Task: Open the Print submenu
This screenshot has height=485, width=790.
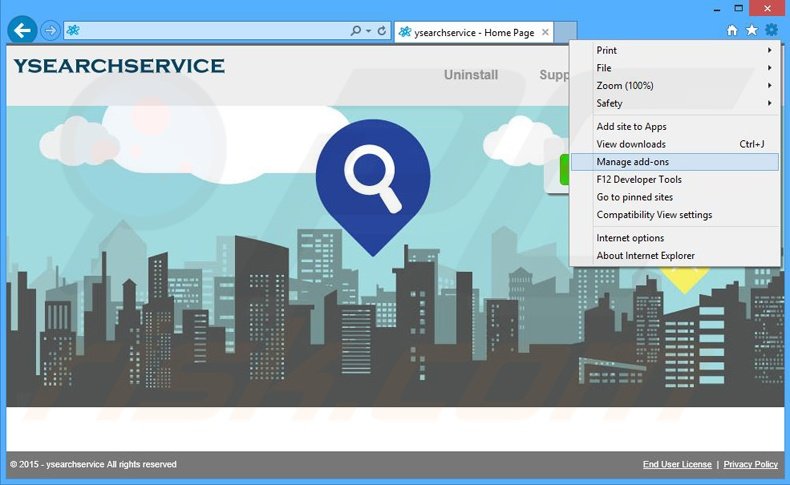Action: 675,50
